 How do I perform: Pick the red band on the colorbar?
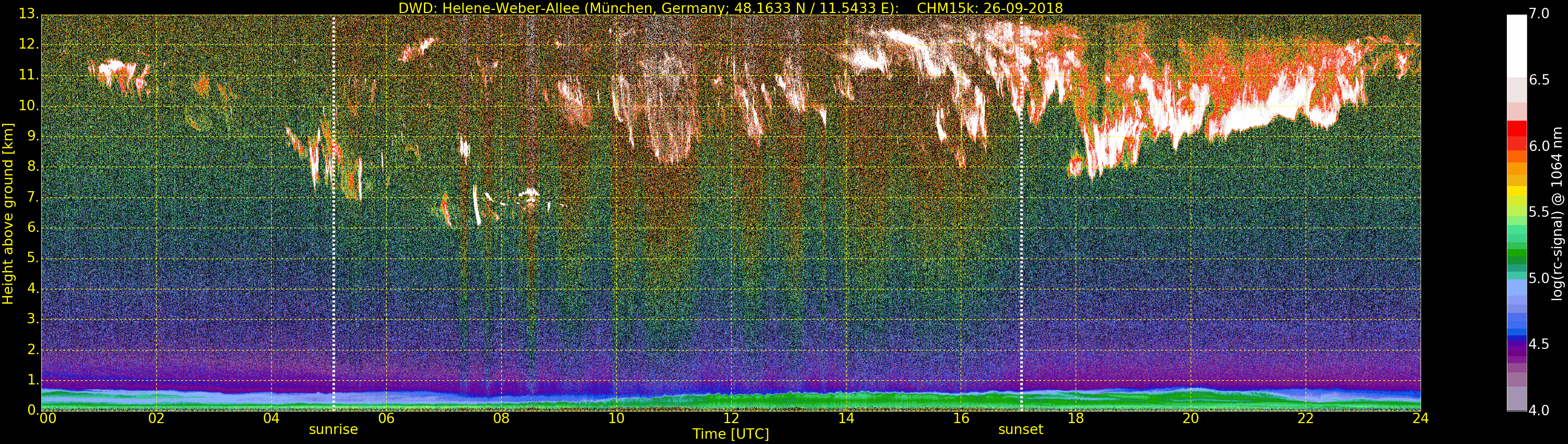(1516, 129)
